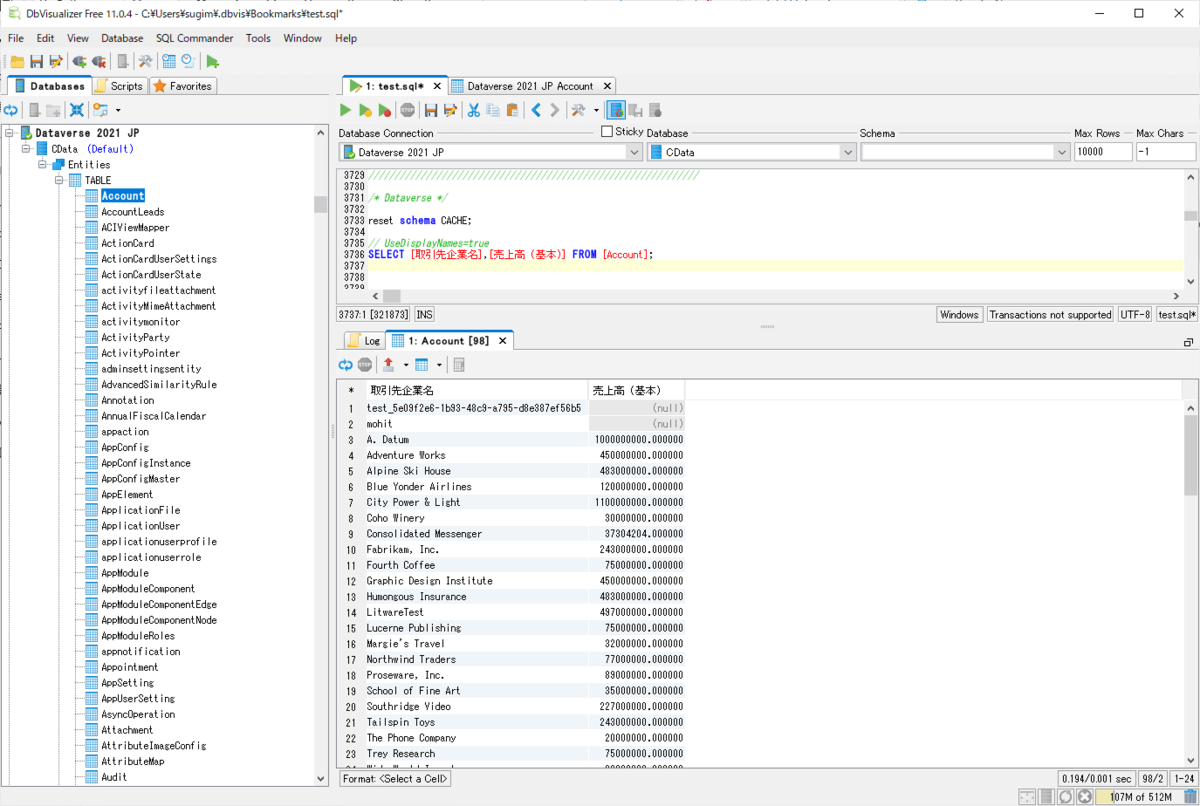
Task: Click the Tool Properties hammer-wrench icon in main toolbar
Action: coord(145,62)
